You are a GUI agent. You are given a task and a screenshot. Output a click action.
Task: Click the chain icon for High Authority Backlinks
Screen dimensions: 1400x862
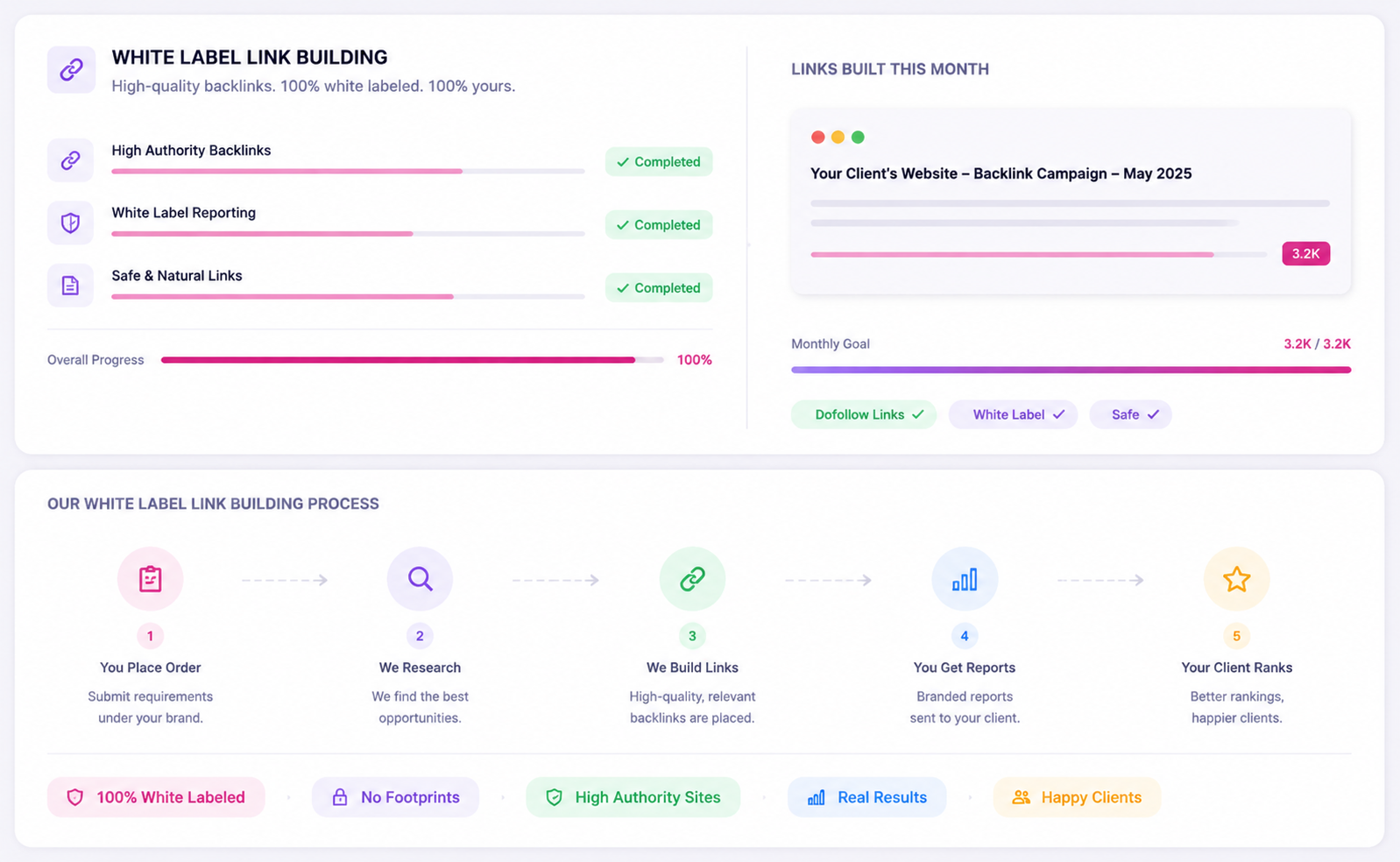70,160
